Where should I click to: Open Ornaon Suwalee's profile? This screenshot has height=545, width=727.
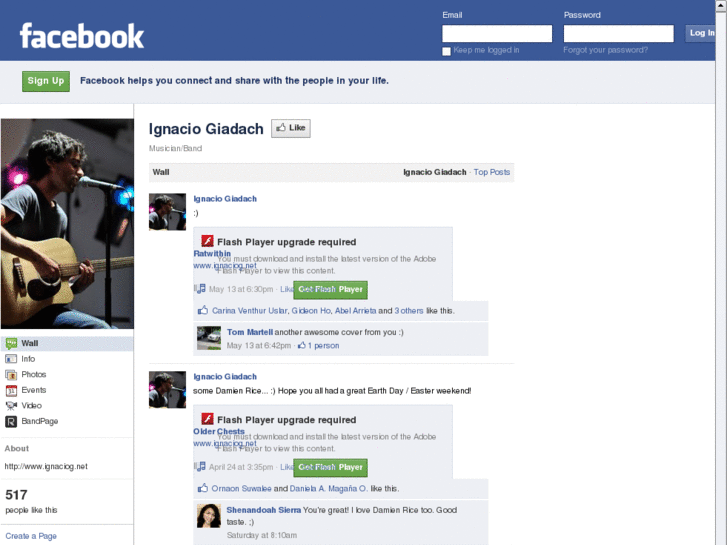pyautogui.click(x=241, y=488)
